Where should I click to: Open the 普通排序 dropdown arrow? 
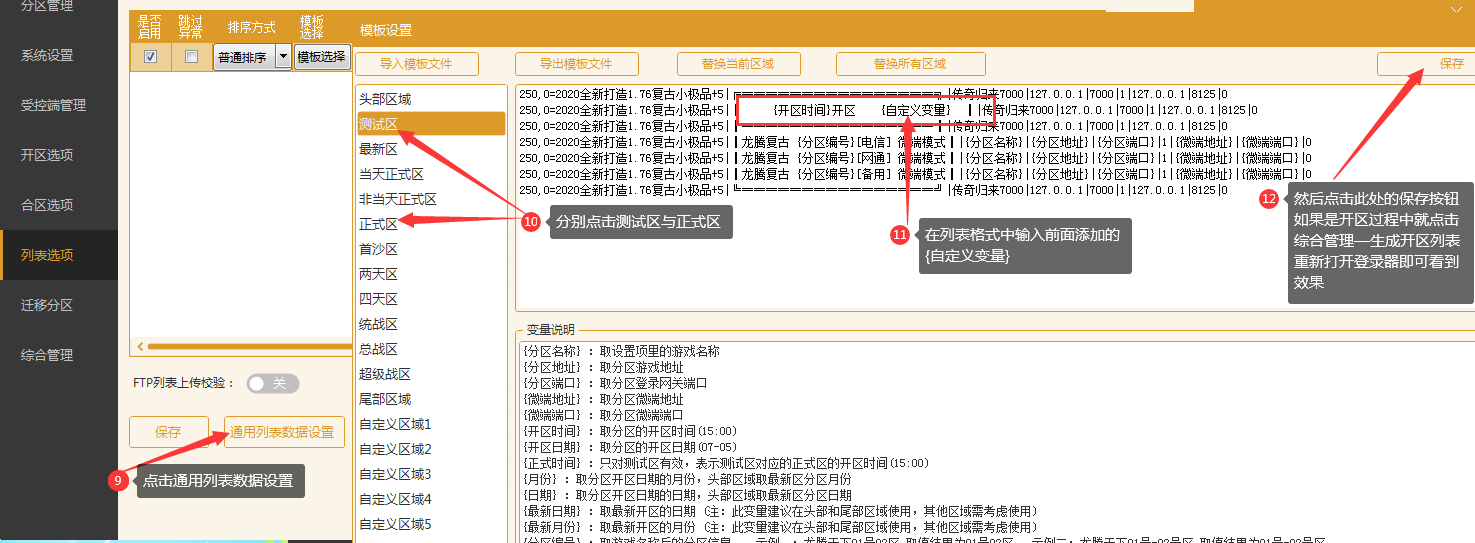pyautogui.click(x=283, y=57)
